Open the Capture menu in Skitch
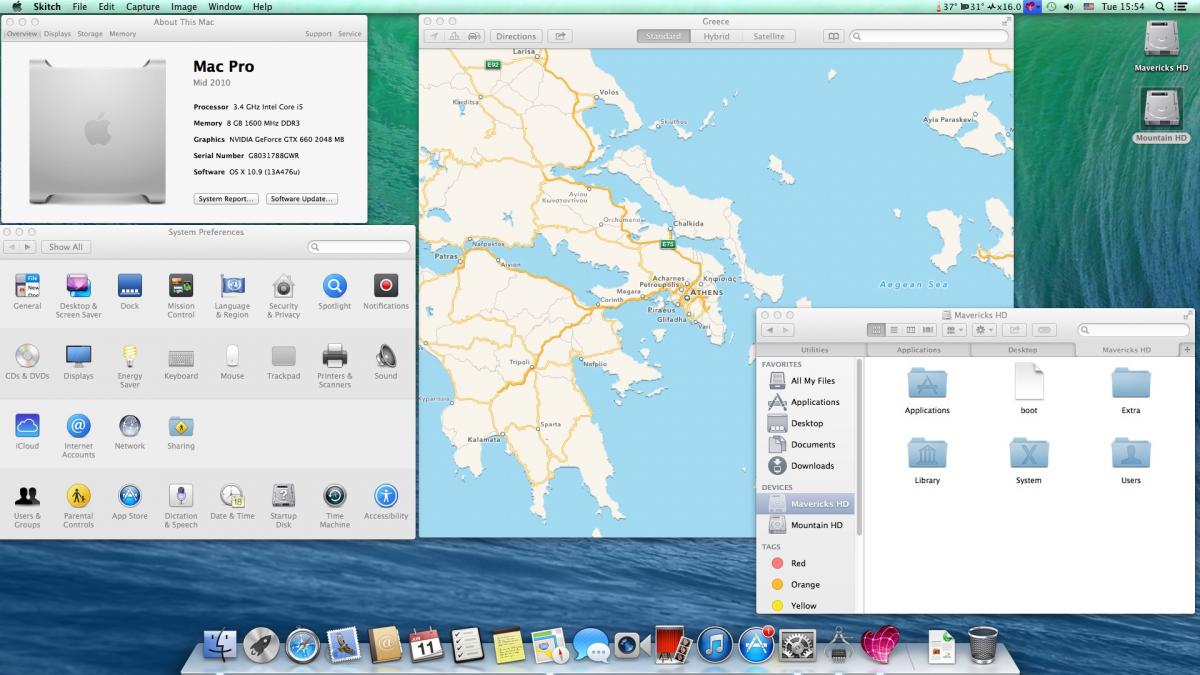 tap(143, 7)
